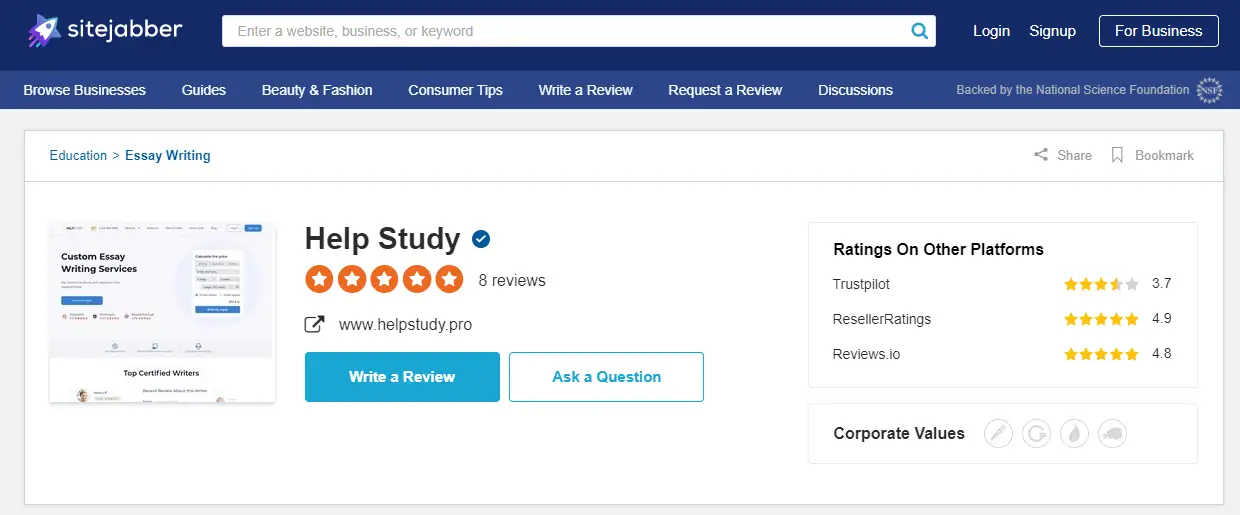Click the 8 reviews link
This screenshot has width=1240, height=515.
(512, 280)
